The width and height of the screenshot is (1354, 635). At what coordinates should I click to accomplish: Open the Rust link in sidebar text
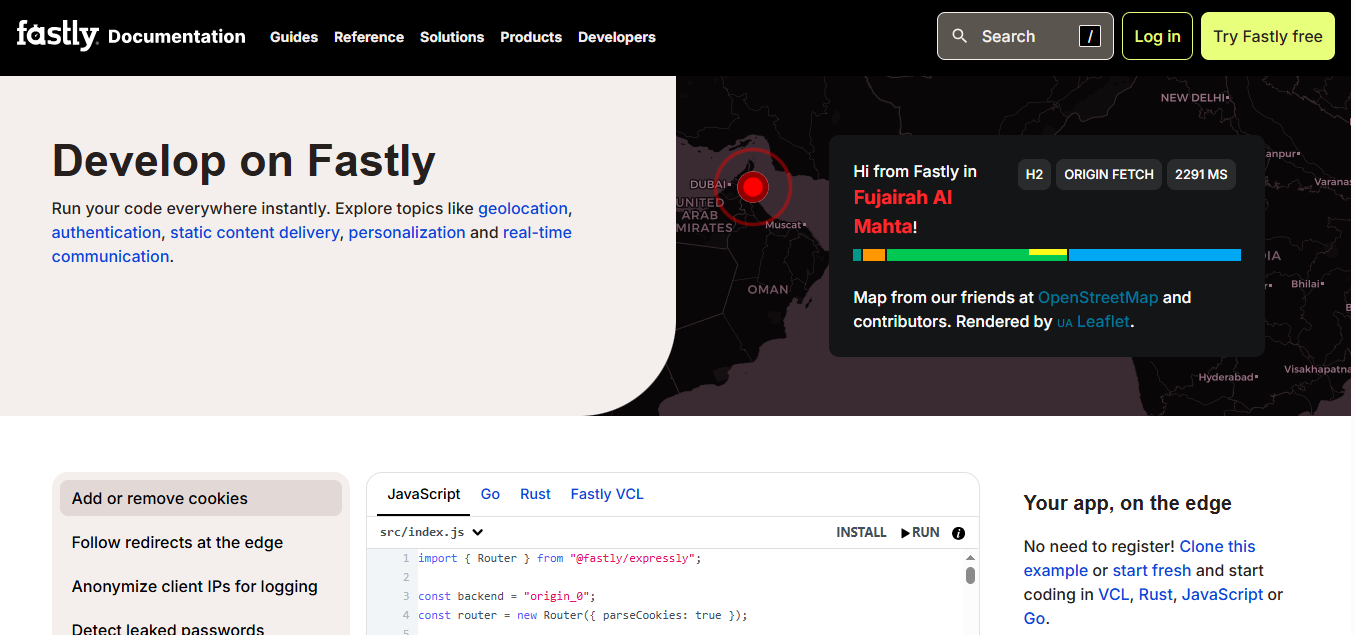click(1155, 594)
